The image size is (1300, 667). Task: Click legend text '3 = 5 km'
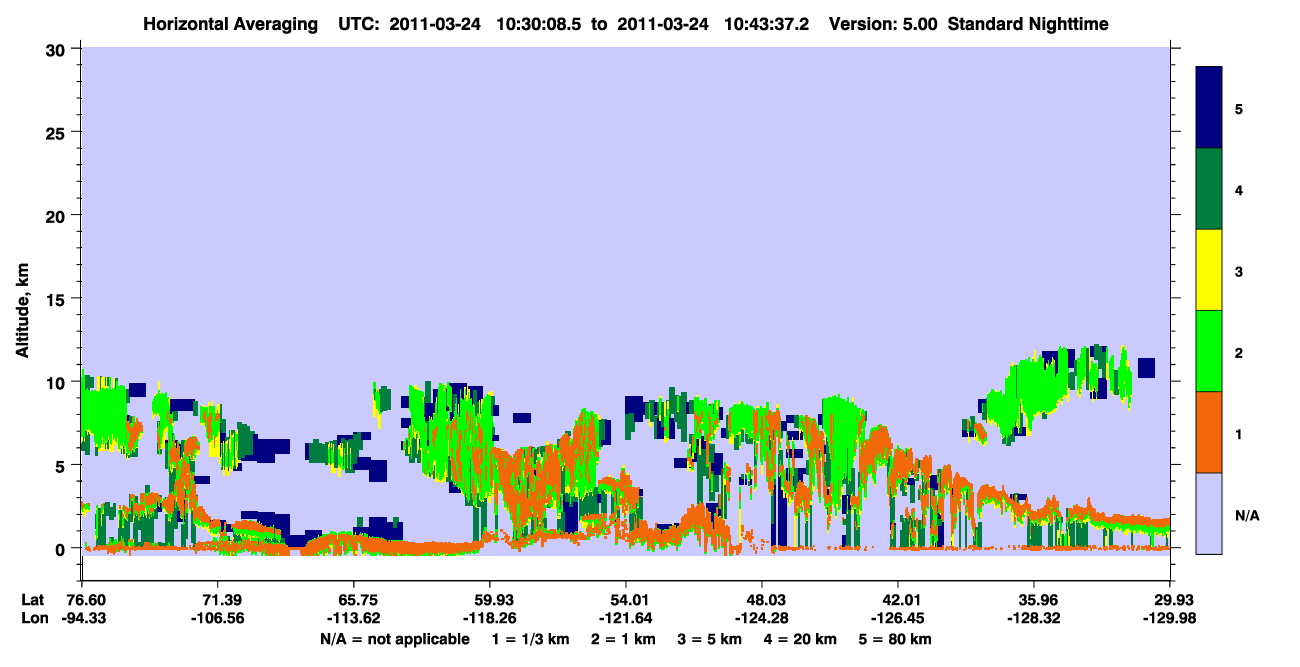(711, 639)
